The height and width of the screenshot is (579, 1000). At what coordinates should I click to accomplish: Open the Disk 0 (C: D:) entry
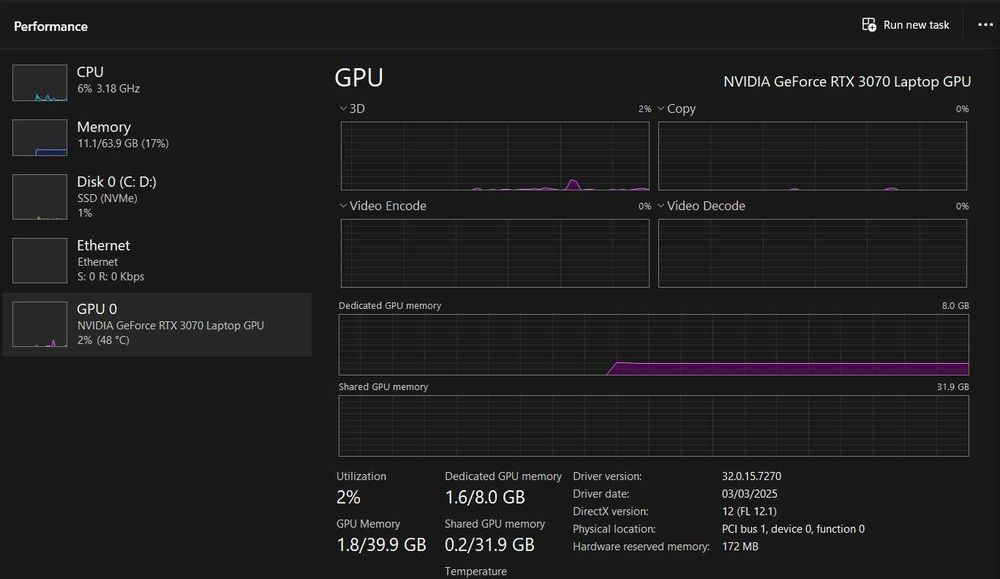tap(158, 197)
